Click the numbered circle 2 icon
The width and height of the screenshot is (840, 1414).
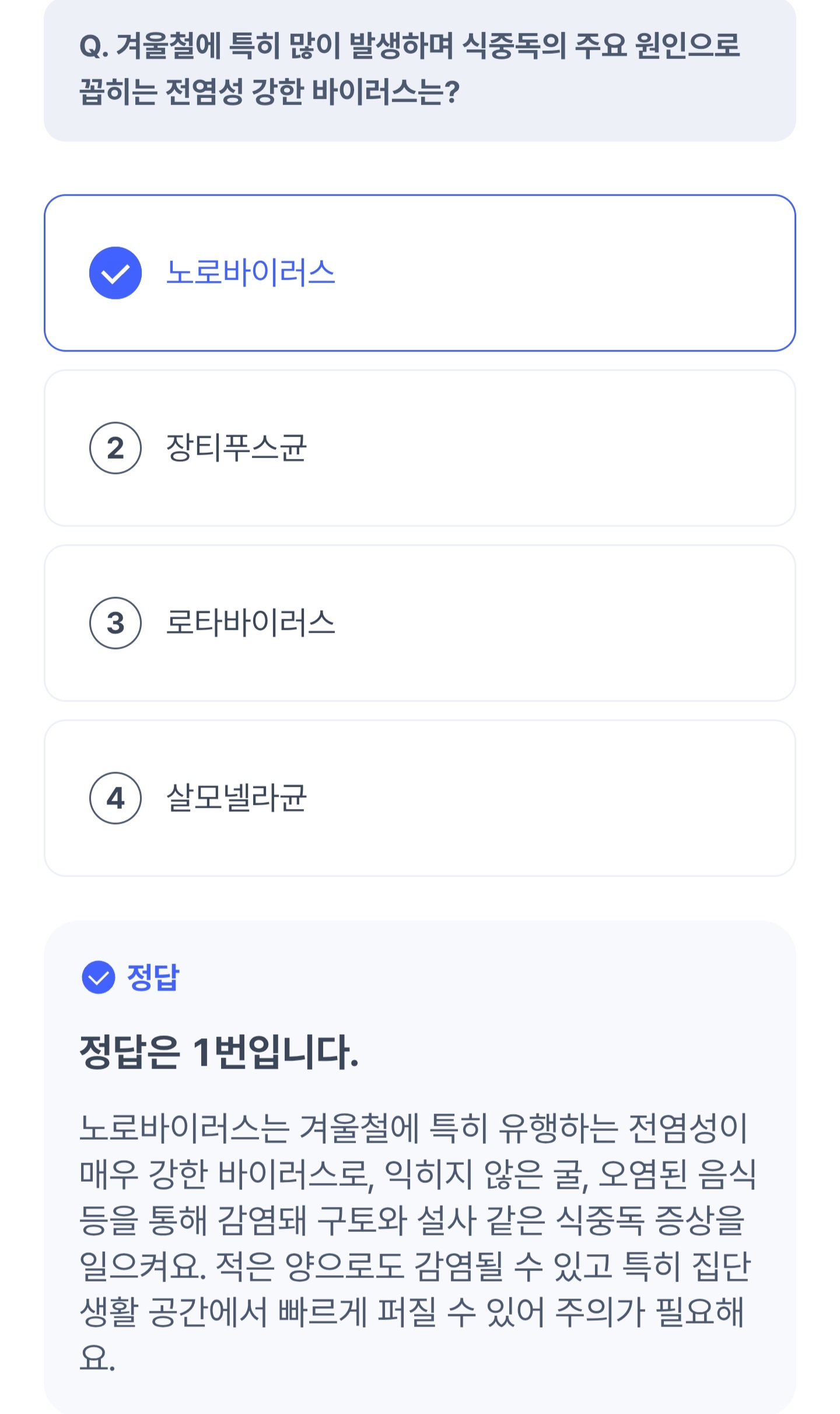[116, 448]
